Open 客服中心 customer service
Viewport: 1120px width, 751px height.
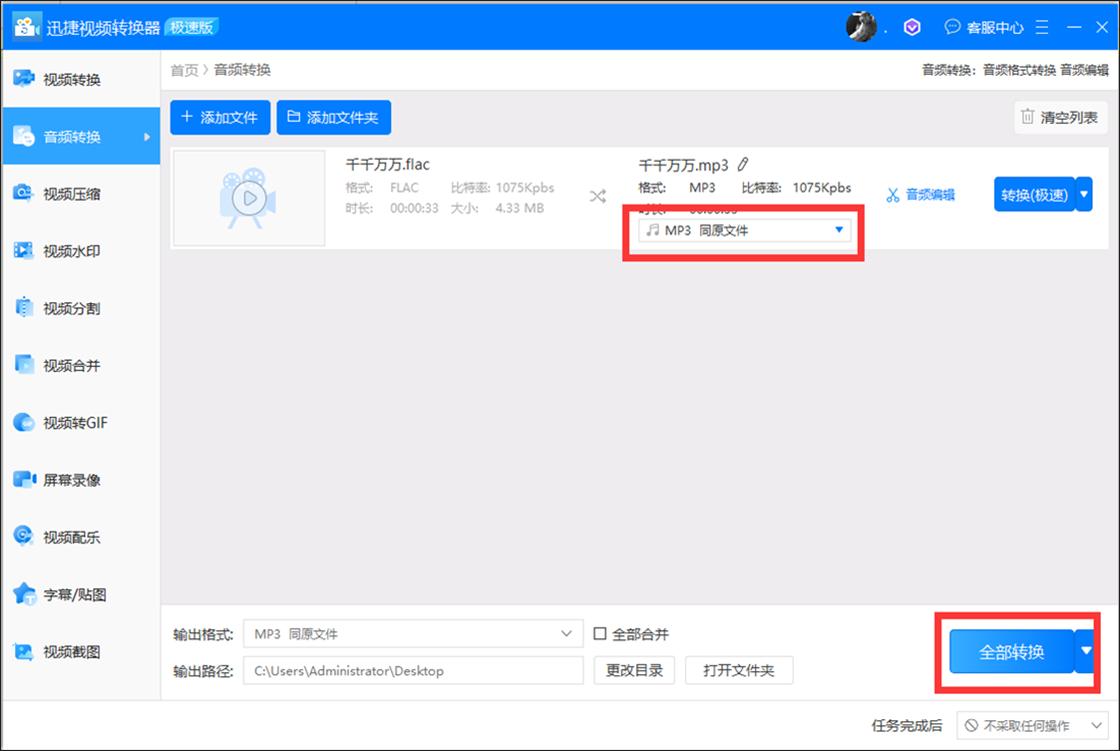(x=994, y=27)
